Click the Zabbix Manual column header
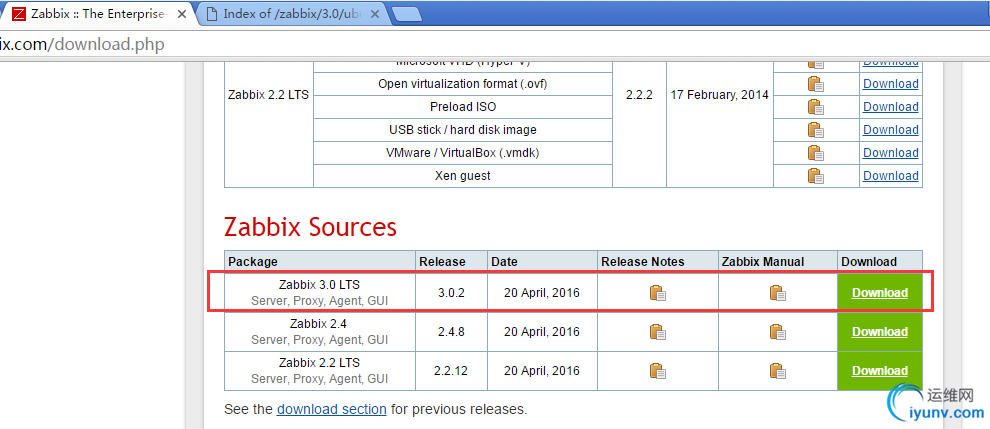990x429 pixels. pyautogui.click(x=778, y=262)
